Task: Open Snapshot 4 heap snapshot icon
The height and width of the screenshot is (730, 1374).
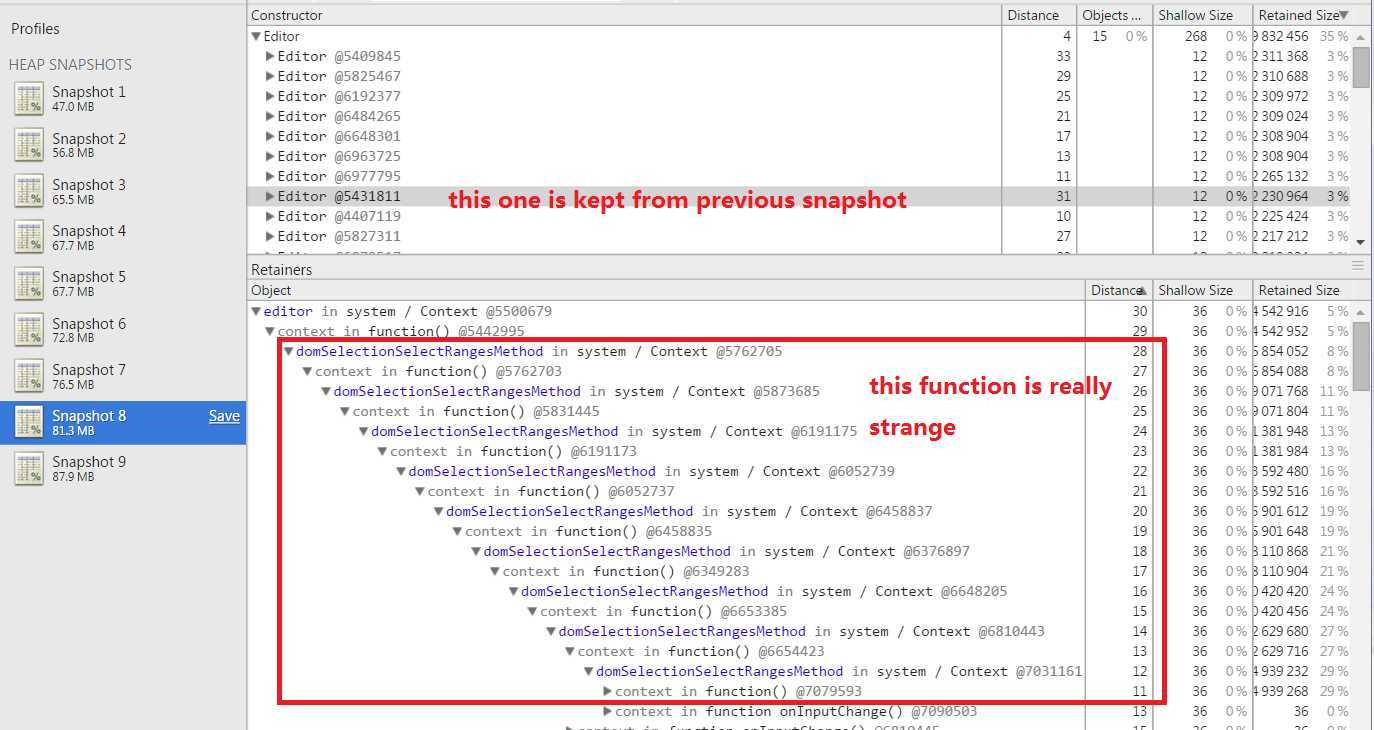Action: coord(29,238)
